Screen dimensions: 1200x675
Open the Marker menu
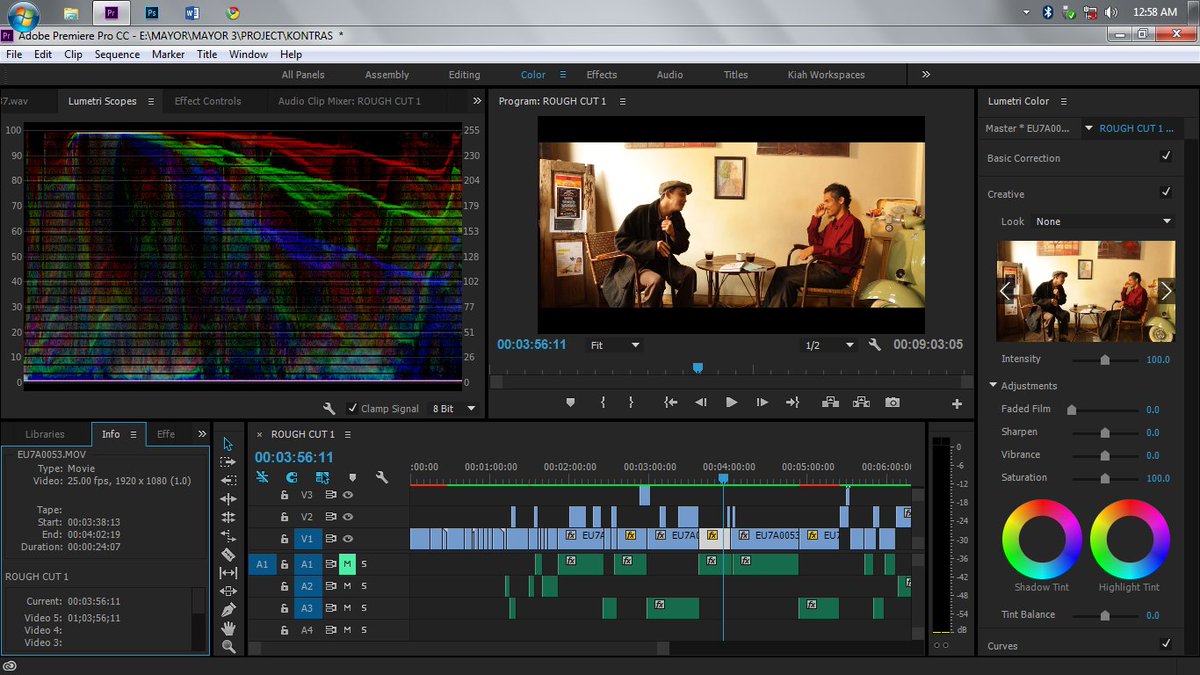[x=168, y=54]
